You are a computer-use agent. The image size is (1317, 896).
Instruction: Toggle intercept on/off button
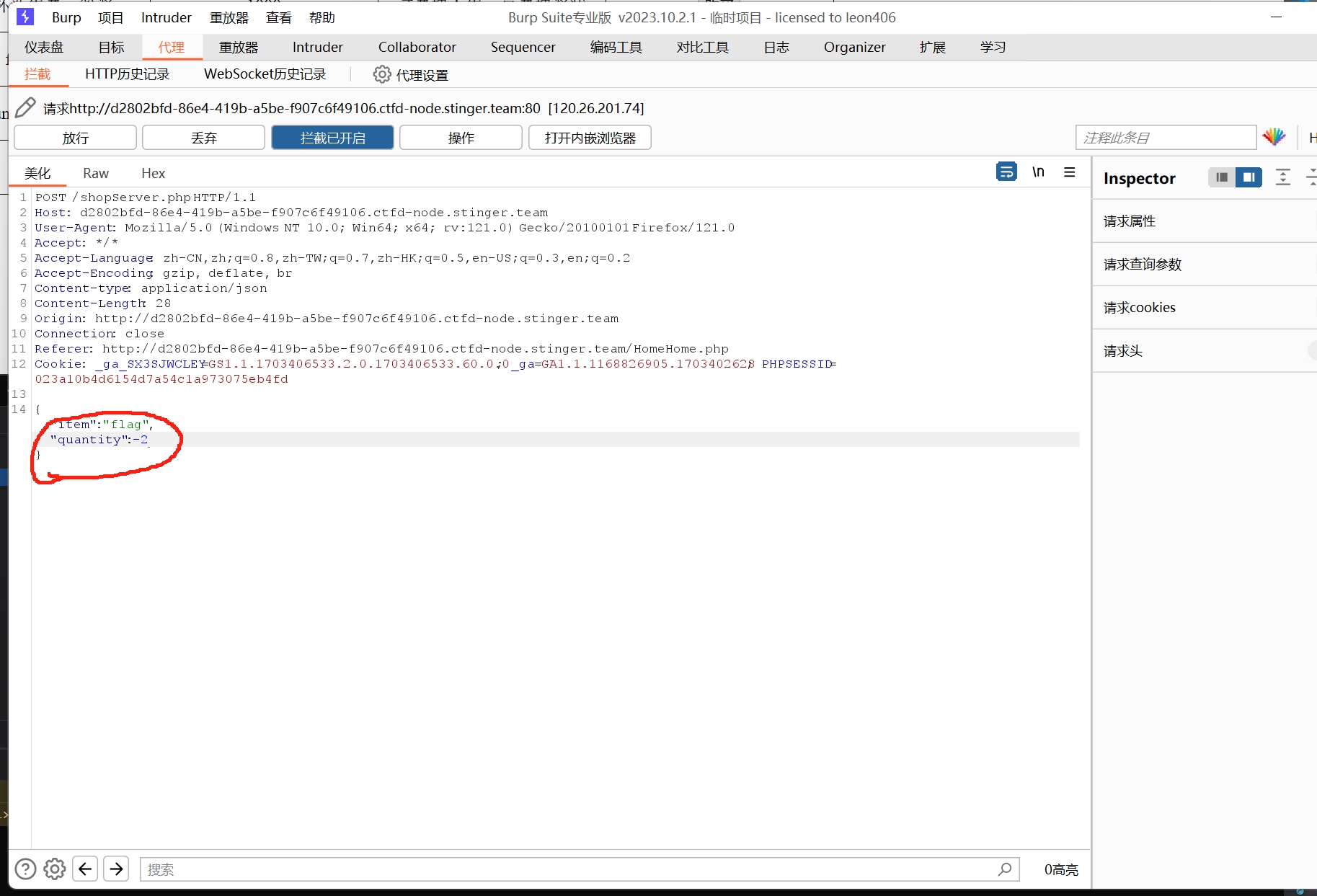coord(332,138)
